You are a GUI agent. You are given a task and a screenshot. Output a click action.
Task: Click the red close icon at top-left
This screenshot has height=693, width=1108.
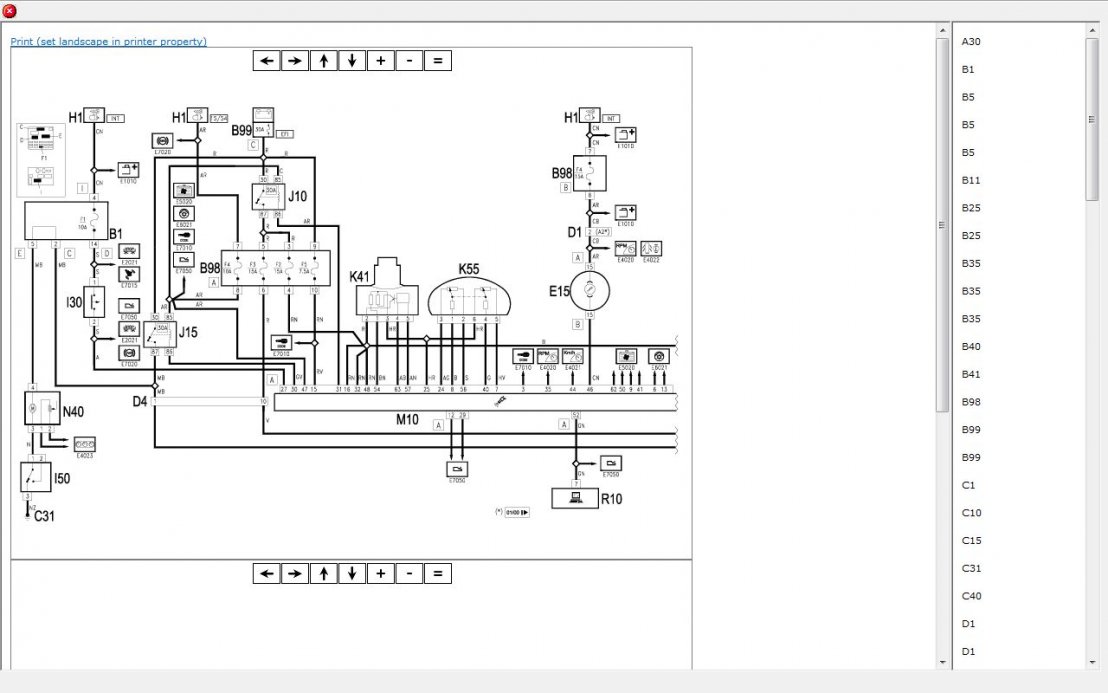[10, 11]
